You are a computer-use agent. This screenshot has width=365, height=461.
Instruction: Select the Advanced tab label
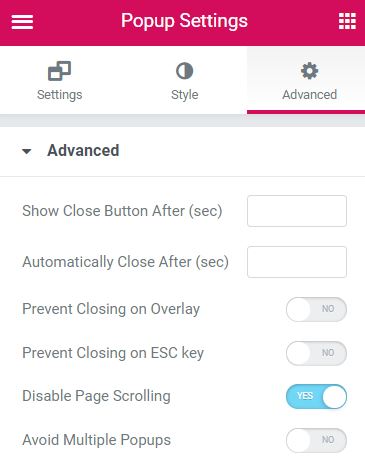click(309, 95)
